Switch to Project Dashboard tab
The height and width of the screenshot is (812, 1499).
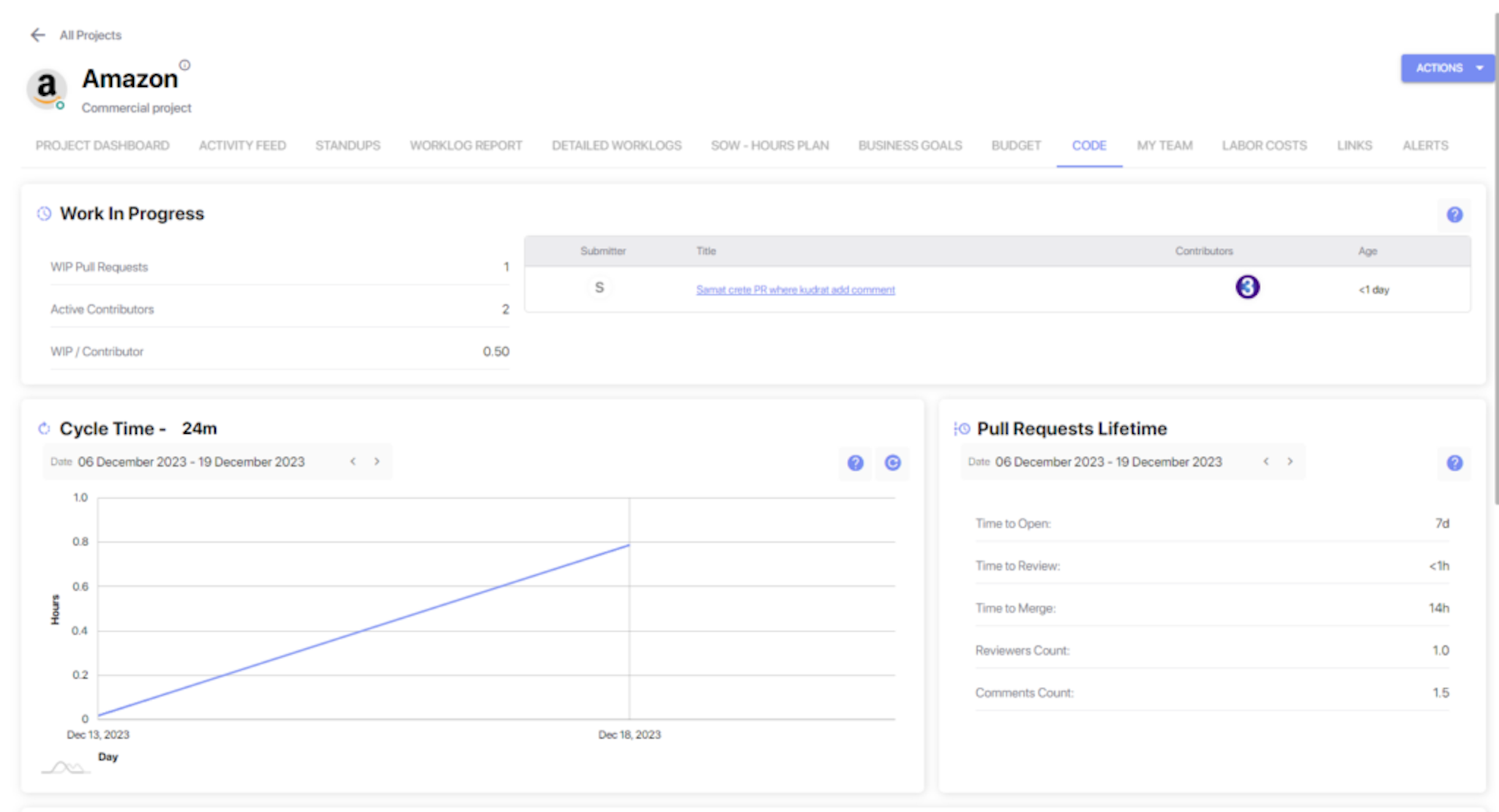click(102, 146)
